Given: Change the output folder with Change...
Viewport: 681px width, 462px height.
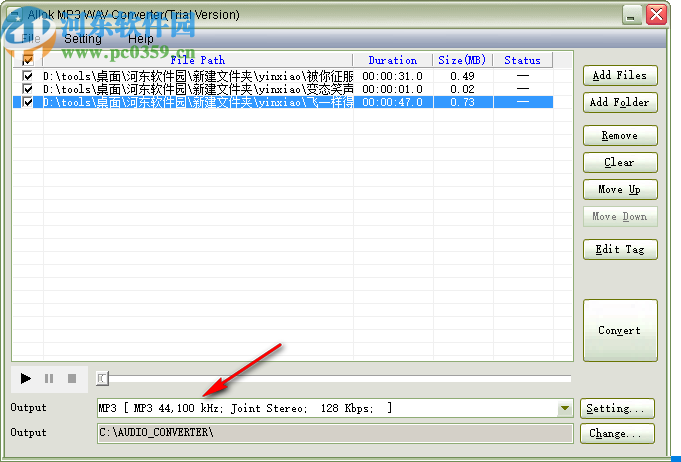Looking at the screenshot, I should coord(617,433).
